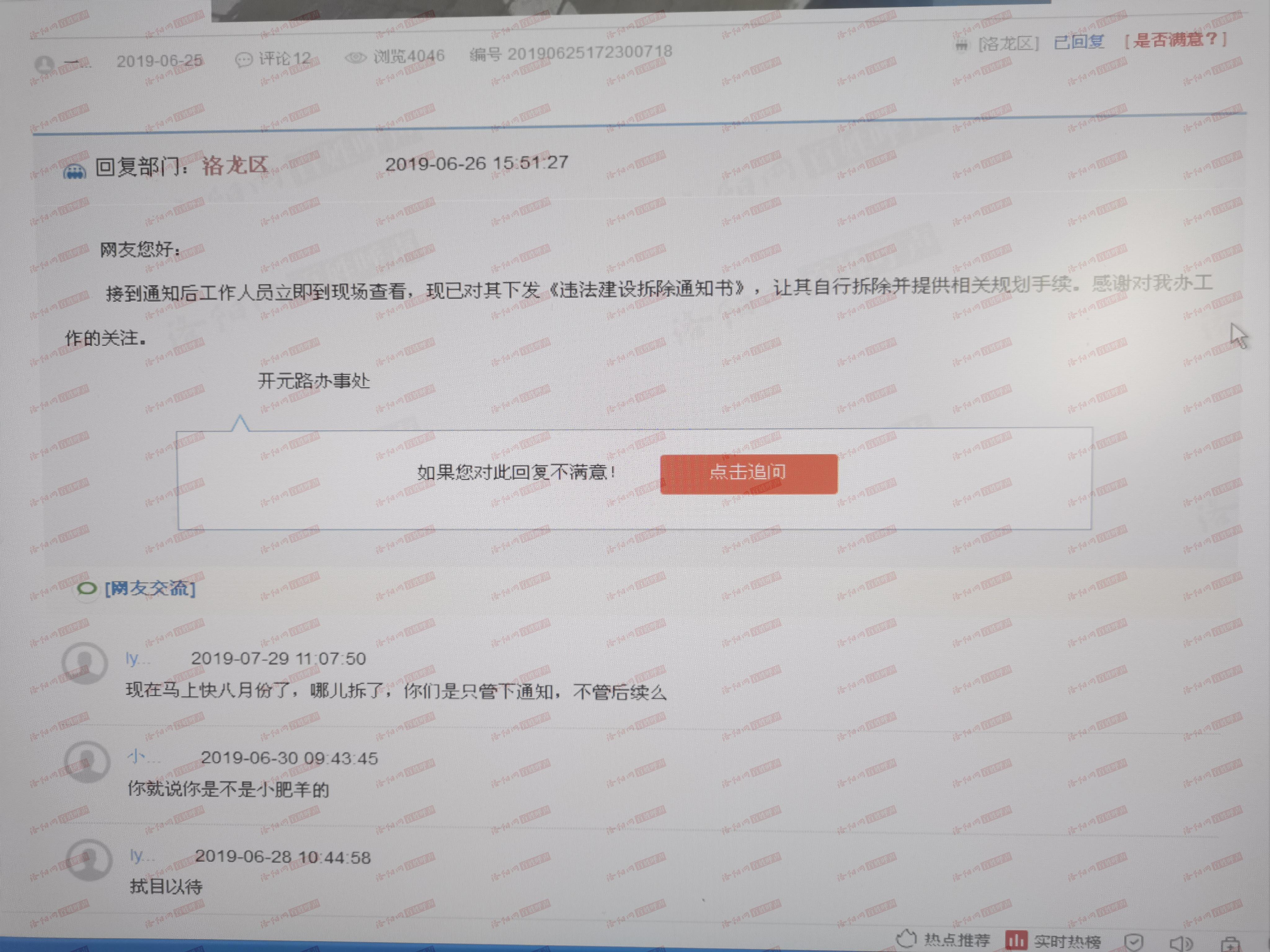Open avatar of 2019-06-28 commenter

point(88,860)
